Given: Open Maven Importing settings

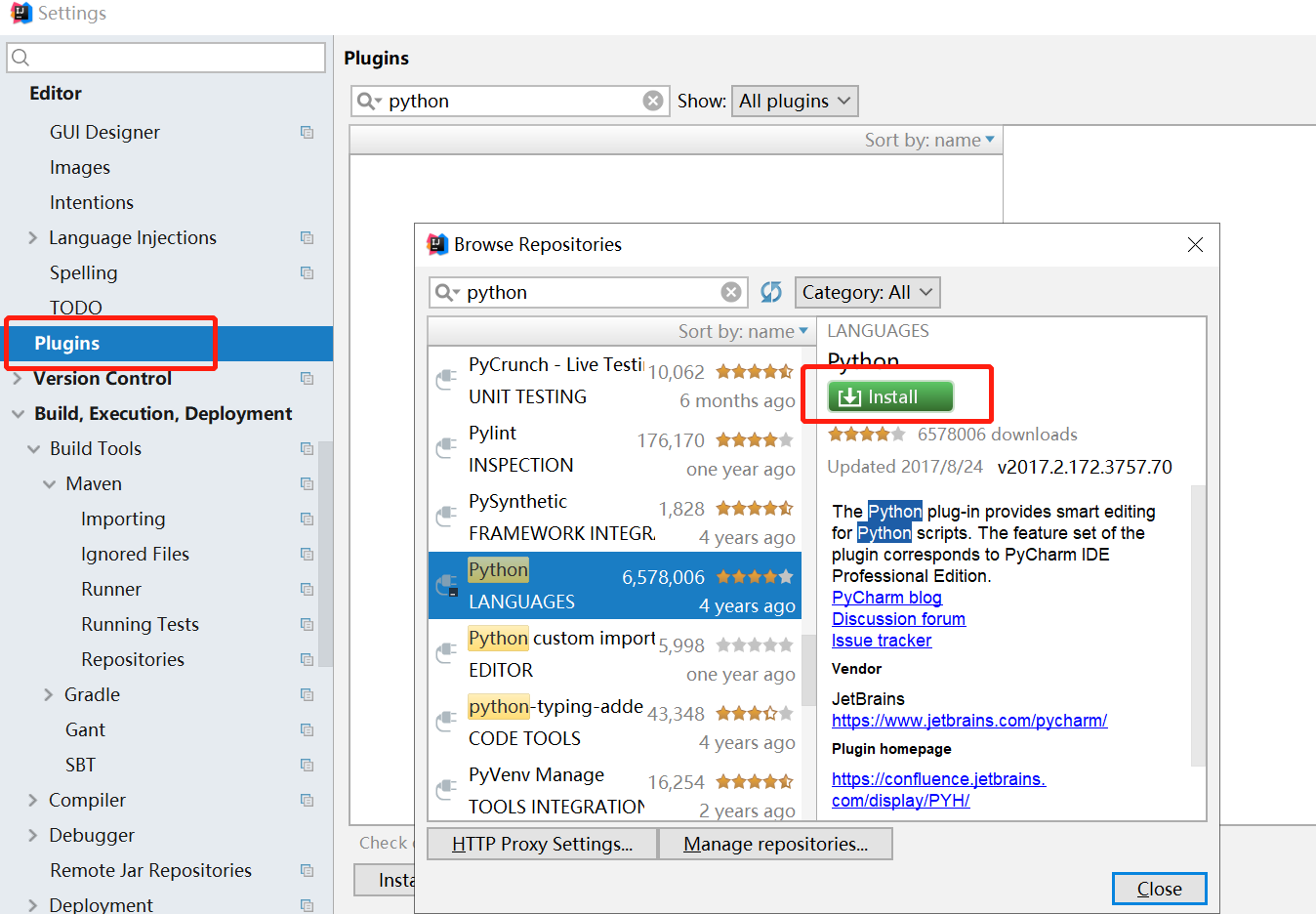Looking at the screenshot, I should click(x=123, y=519).
